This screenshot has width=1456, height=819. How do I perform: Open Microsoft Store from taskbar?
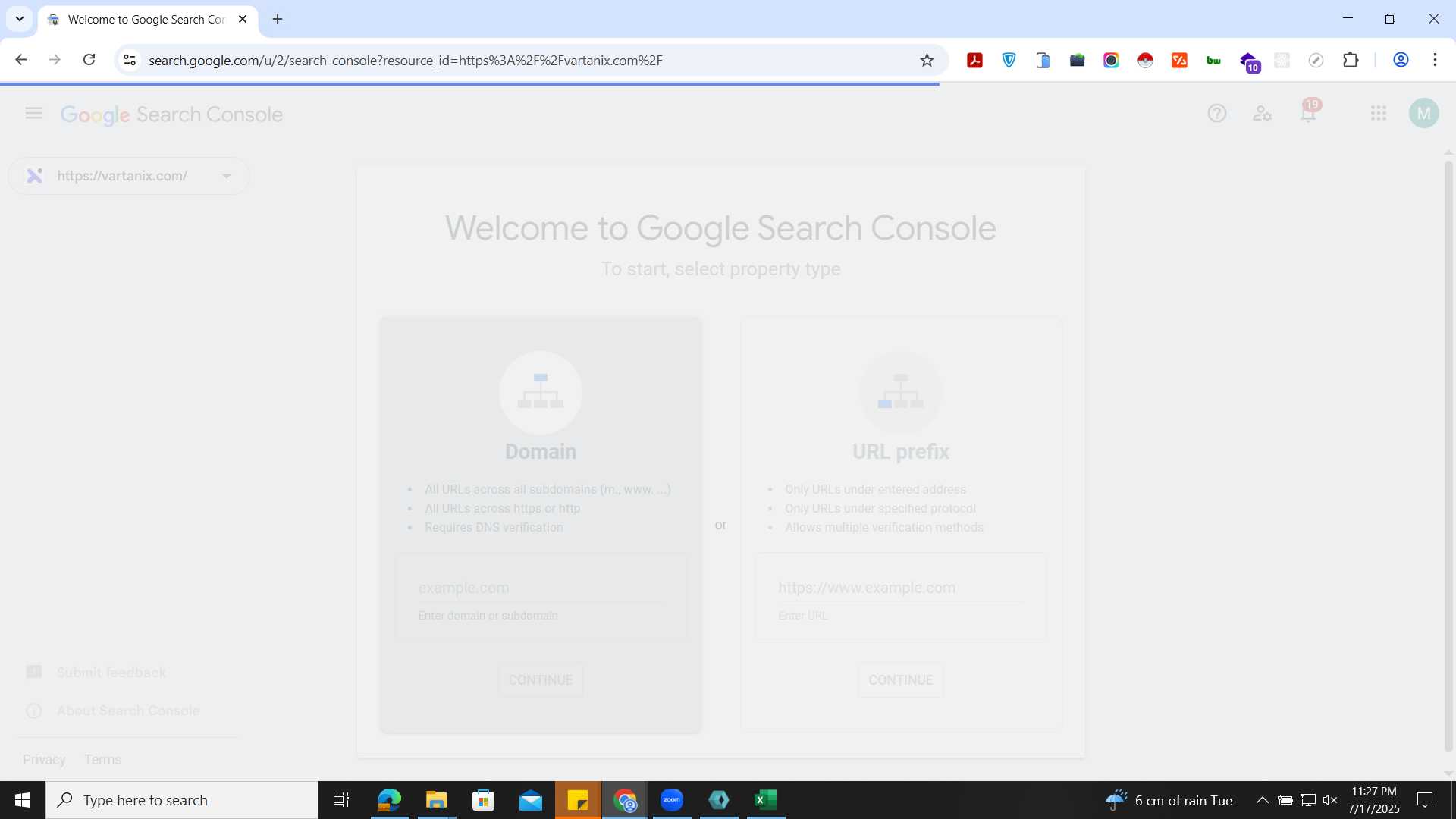(484, 800)
